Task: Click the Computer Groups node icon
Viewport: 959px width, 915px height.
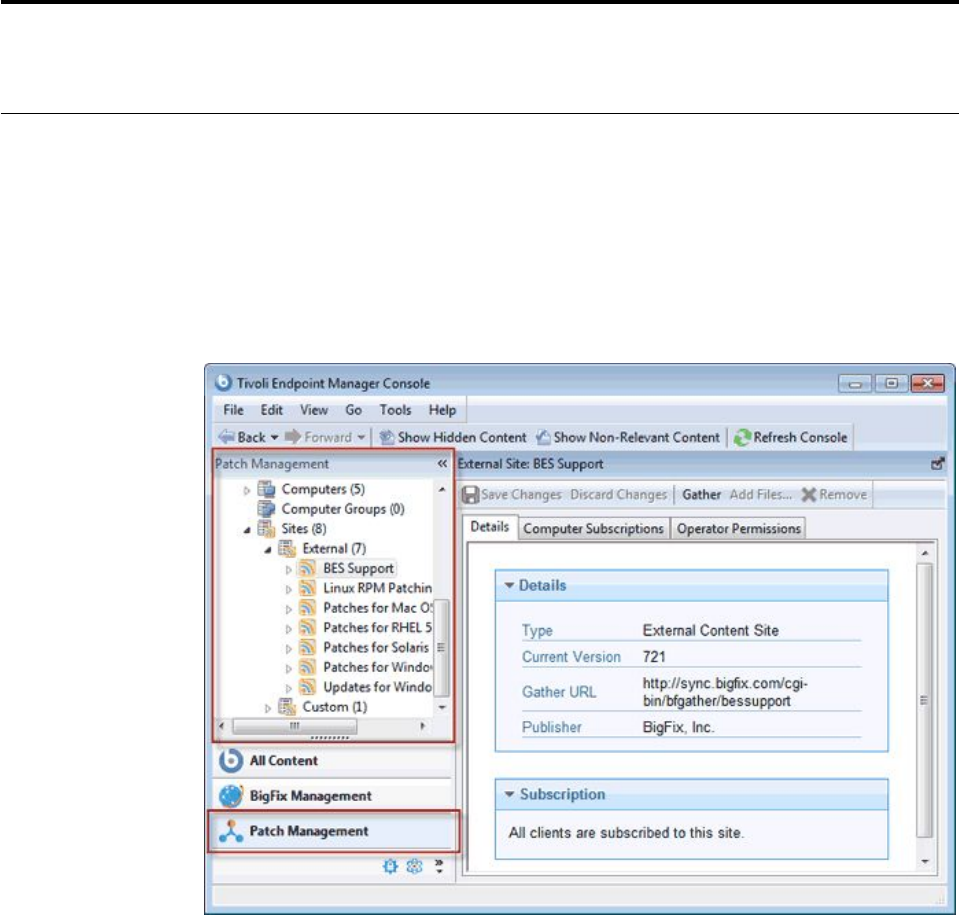Action: [x=266, y=509]
